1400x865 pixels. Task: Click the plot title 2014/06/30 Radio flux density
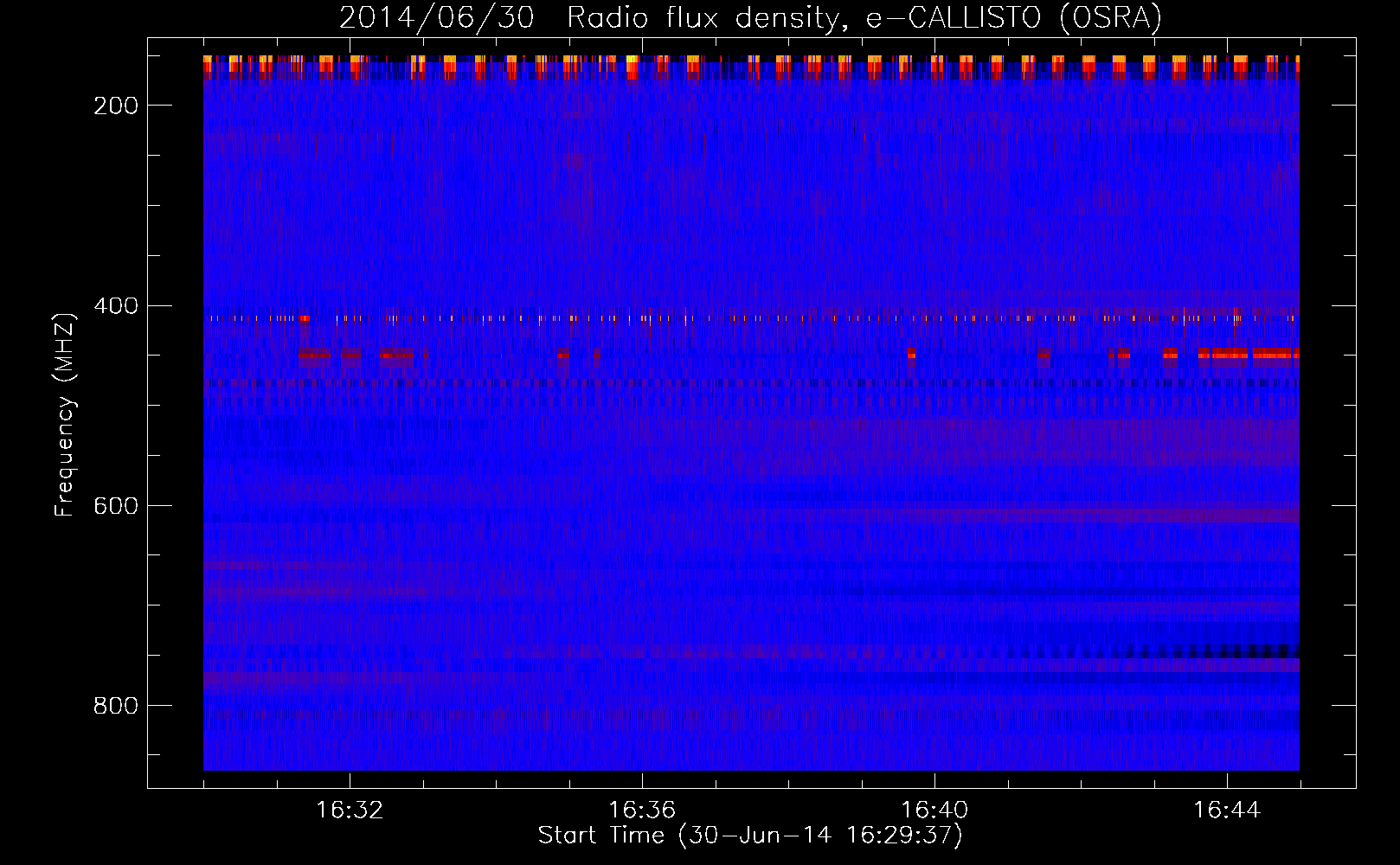coord(750,17)
